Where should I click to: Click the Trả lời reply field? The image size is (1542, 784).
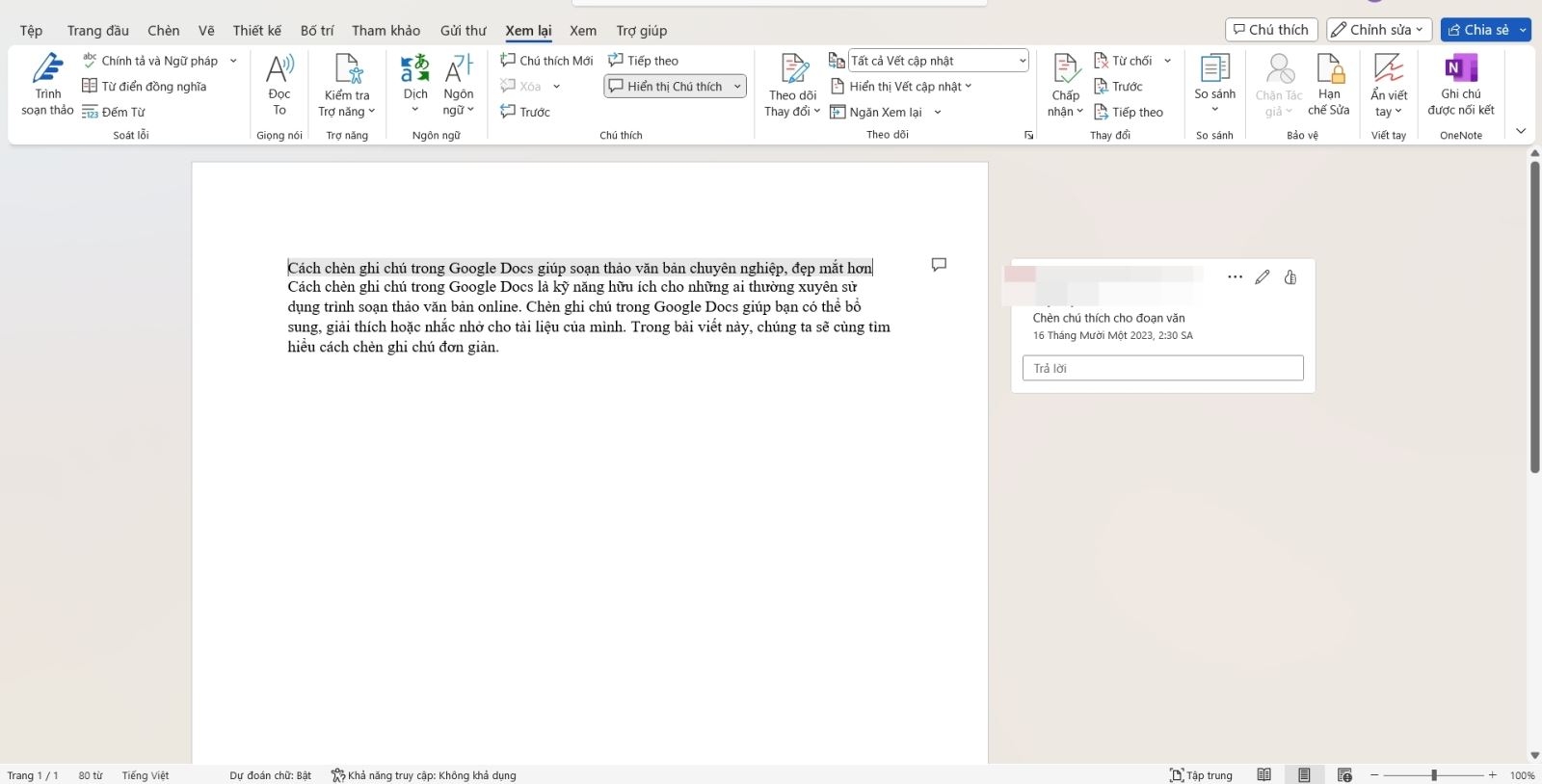1162,368
